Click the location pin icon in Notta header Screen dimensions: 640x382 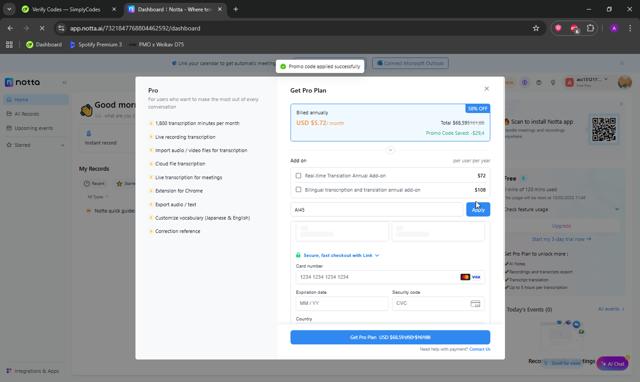[x=553, y=83]
